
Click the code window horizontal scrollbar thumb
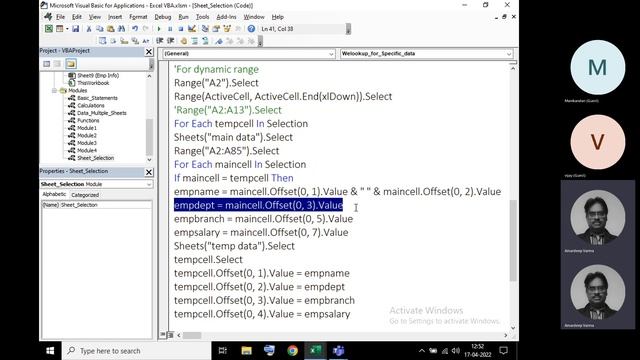tap(191, 336)
